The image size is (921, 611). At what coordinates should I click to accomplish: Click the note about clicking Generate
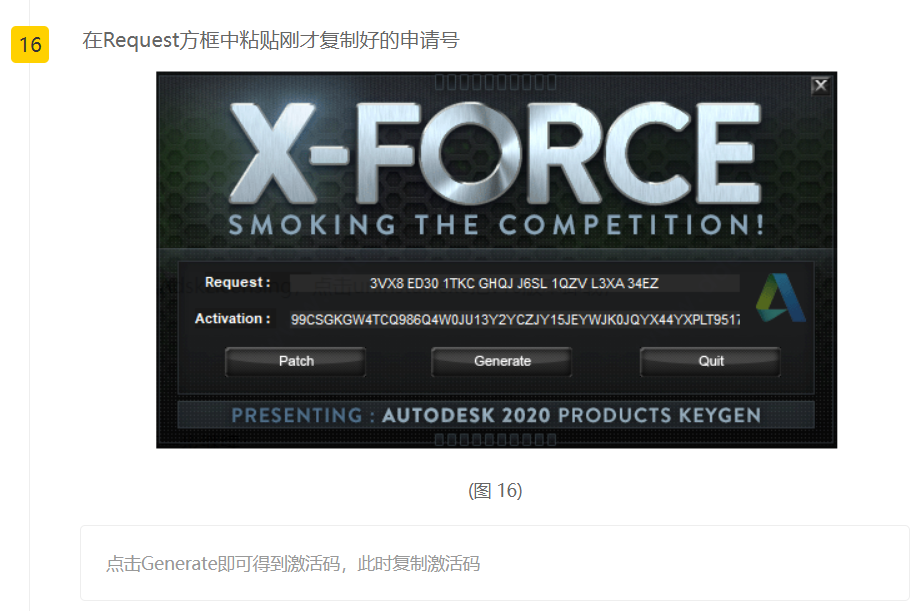tap(293, 563)
